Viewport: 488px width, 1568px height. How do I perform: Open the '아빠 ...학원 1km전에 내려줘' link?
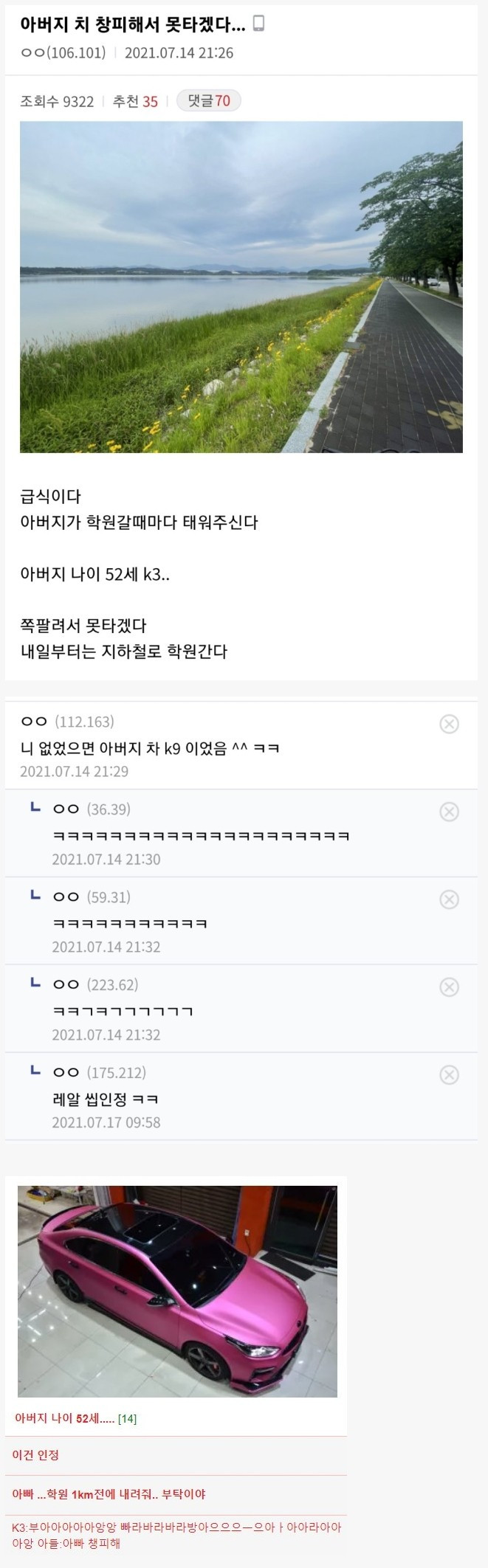(109, 1493)
